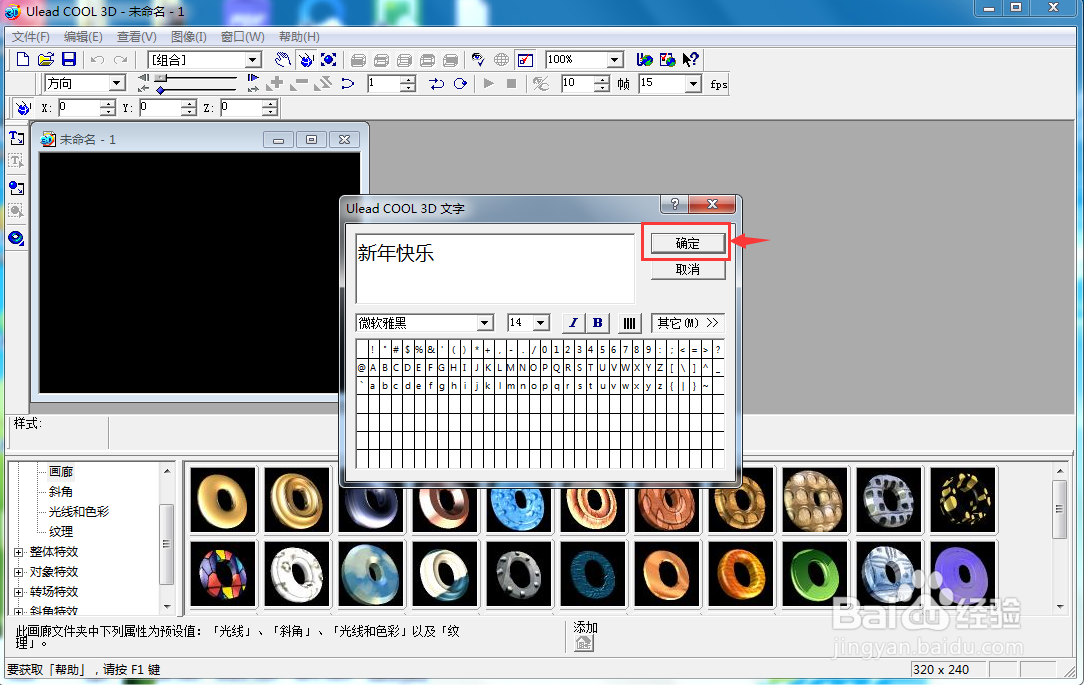The width and height of the screenshot is (1084, 685).
Task: Expand the 整体特效 tree node
Action: tap(19, 552)
